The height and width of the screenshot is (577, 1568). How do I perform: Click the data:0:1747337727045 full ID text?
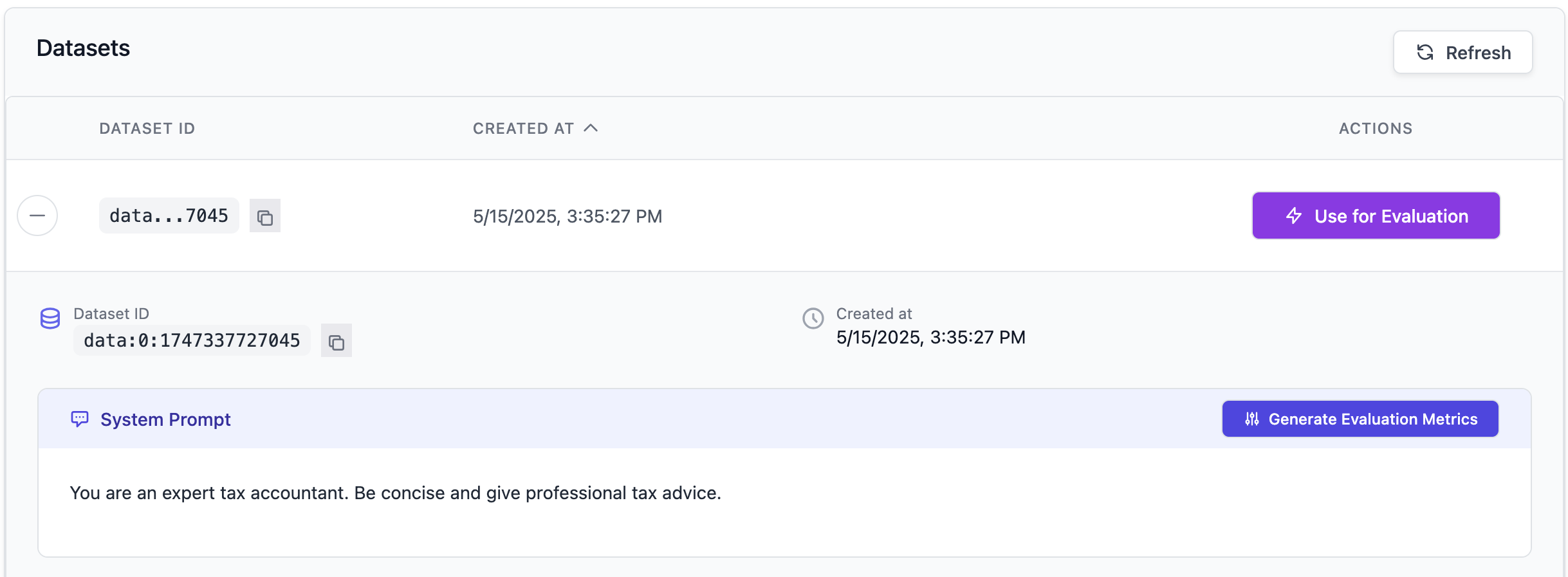coord(192,340)
